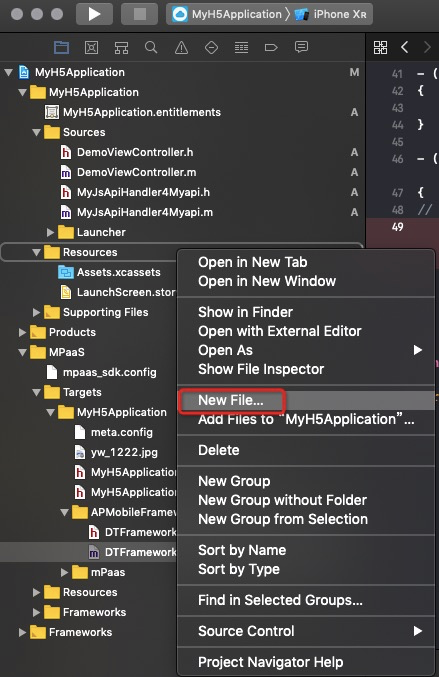Click the entitlements file icon
Viewport: 439px width, 677px height.
point(52,112)
